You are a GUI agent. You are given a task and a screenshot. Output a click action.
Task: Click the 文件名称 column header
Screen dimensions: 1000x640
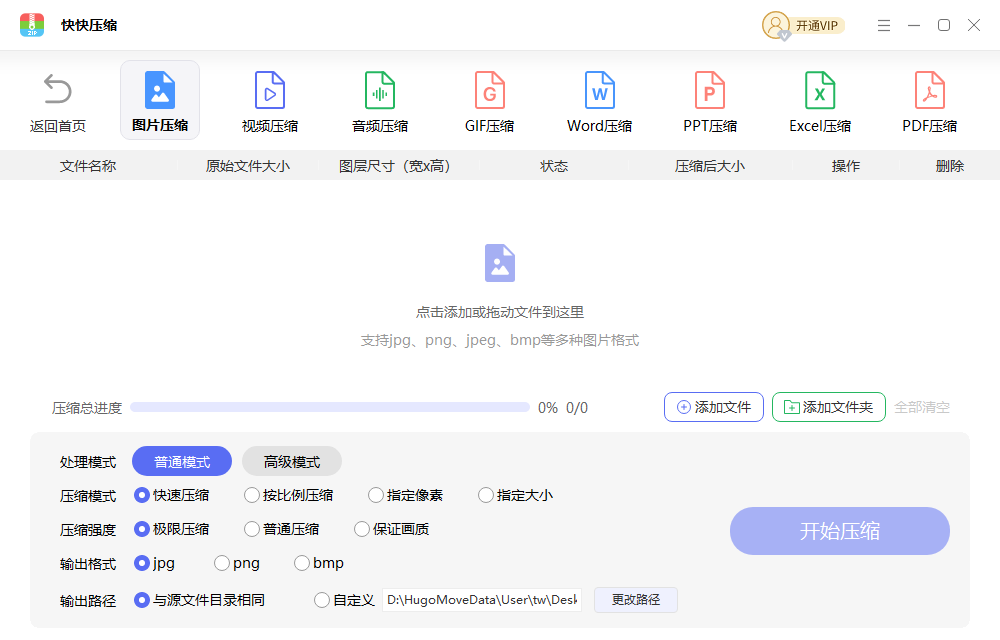pyautogui.click(x=88, y=166)
